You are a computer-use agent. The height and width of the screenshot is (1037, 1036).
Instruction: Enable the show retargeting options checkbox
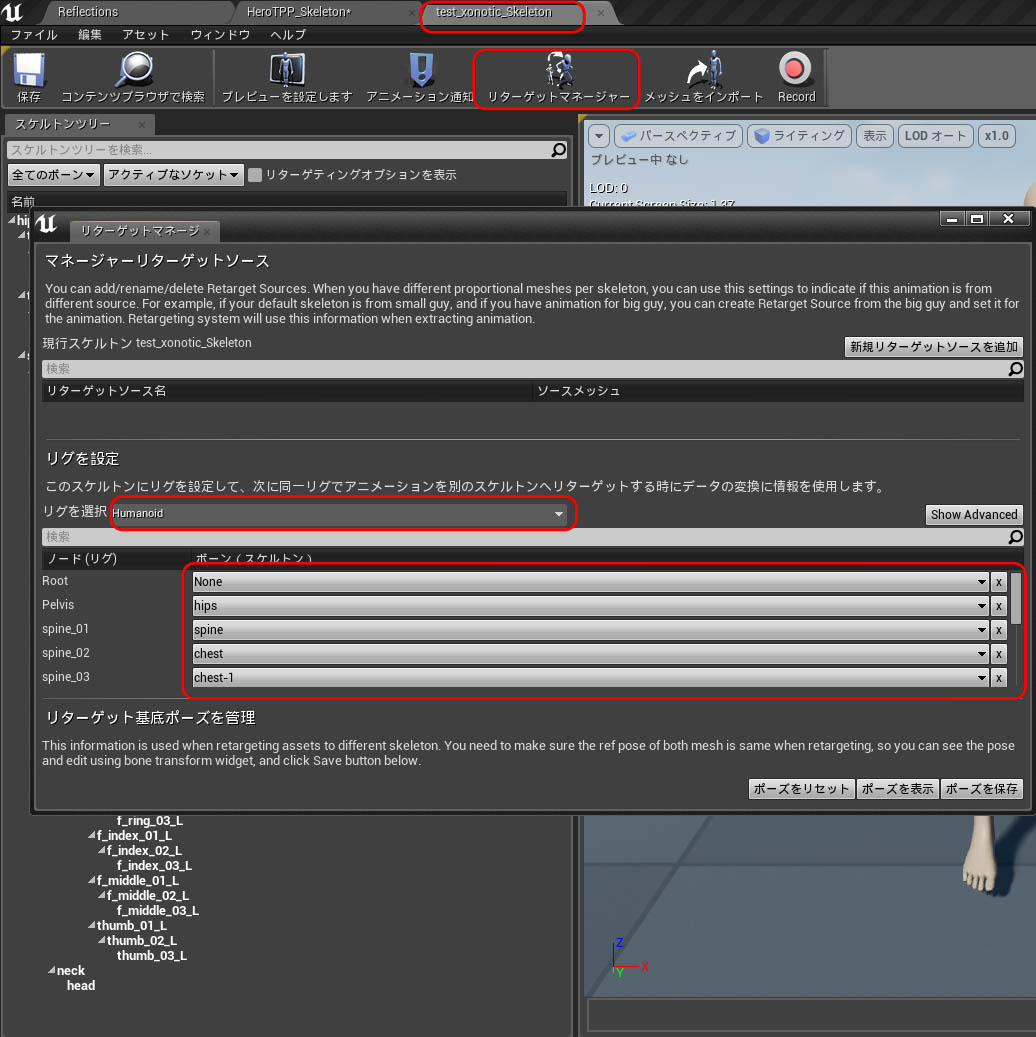tap(256, 175)
